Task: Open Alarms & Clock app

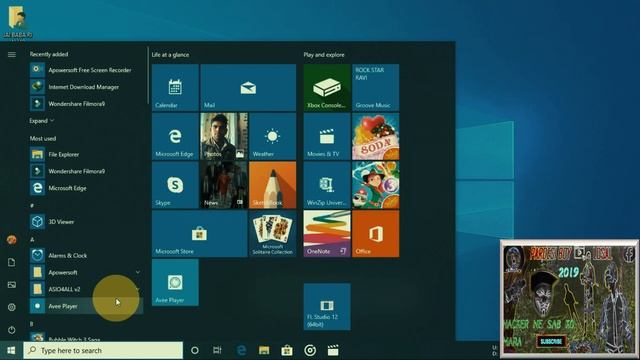Action: click(86, 255)
